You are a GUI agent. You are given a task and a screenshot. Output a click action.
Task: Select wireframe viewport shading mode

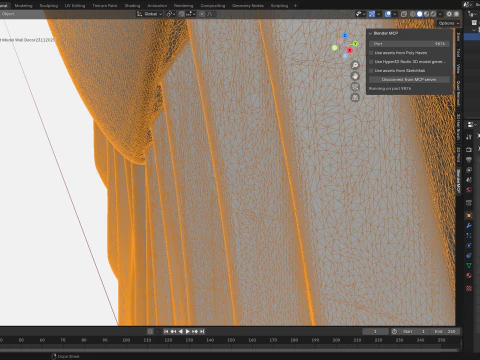[x=413, y=14]
